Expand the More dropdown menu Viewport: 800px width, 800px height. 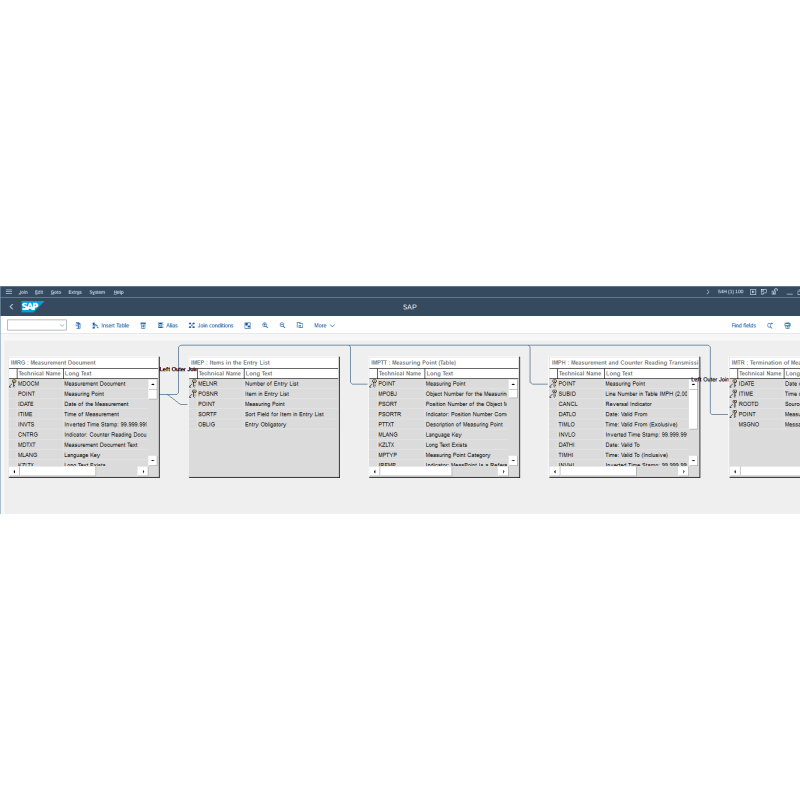click(x=324, y=325)
